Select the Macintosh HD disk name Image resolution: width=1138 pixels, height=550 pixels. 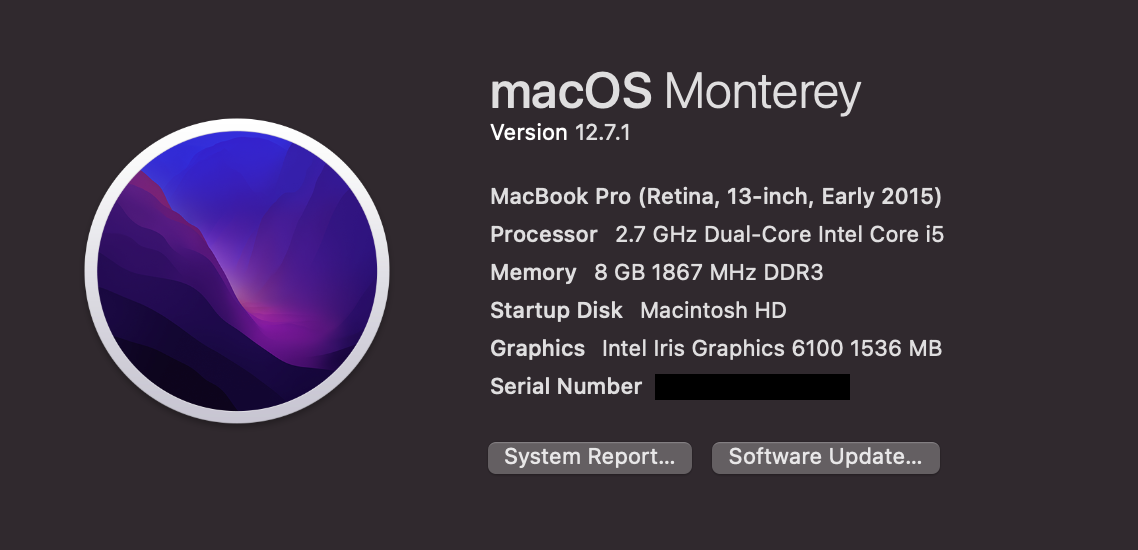pos(713,311)
